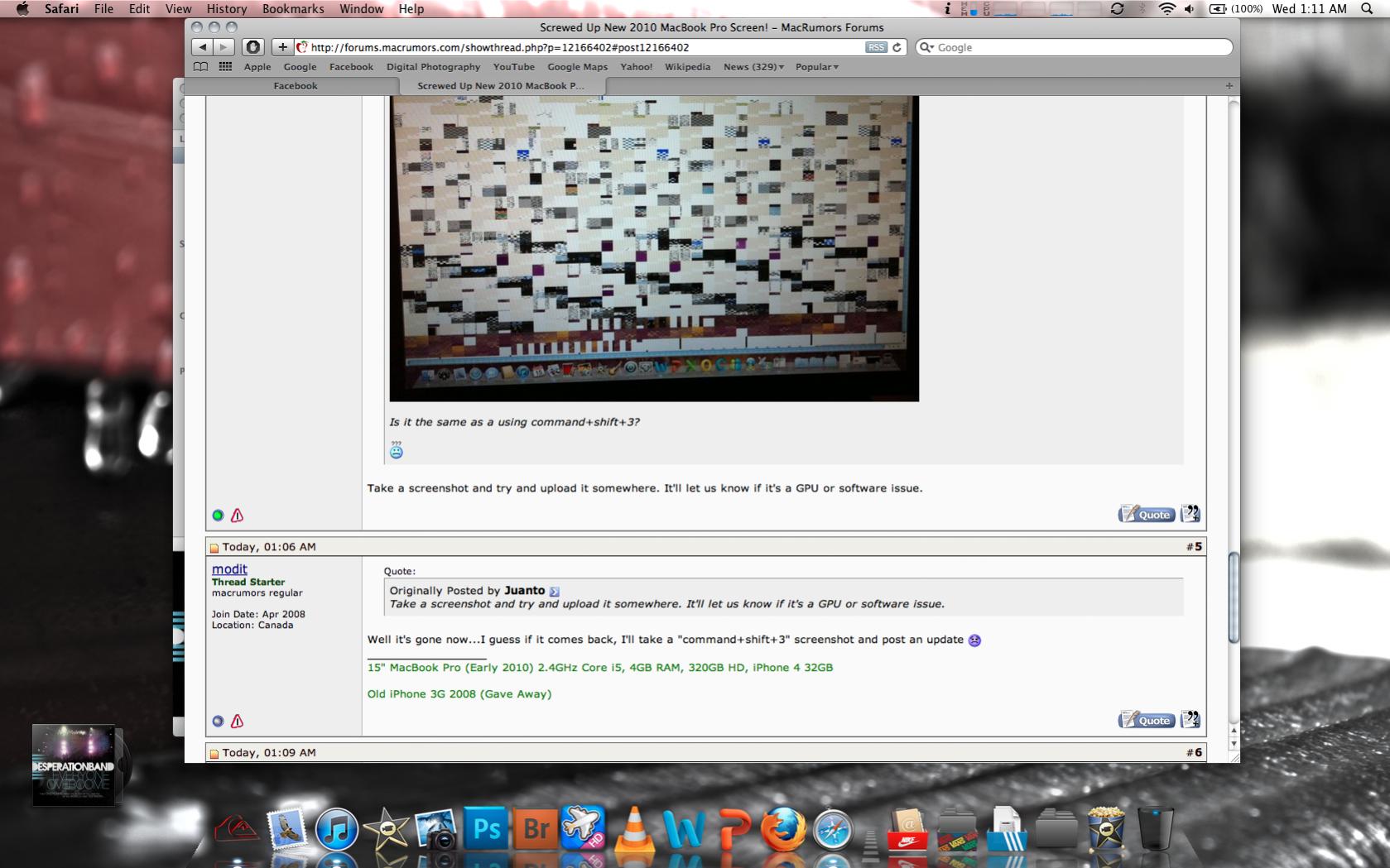Report Juanto's post with warning triangle icon
Image resolution: width=1390 pixels, height=868 pixels.
click(x=237, y=515)
